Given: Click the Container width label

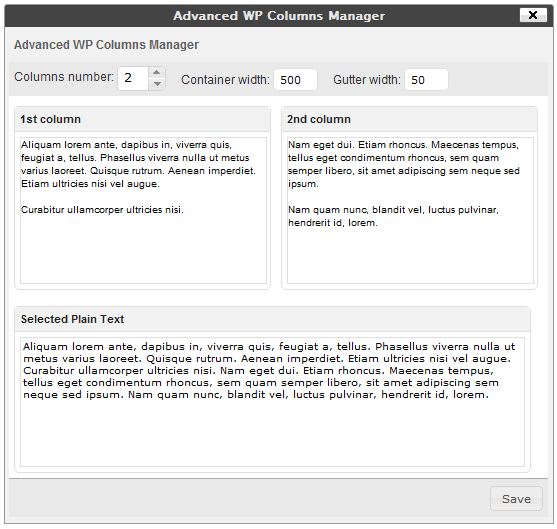Looking at the screenshot, I should [x=226, y=80].
